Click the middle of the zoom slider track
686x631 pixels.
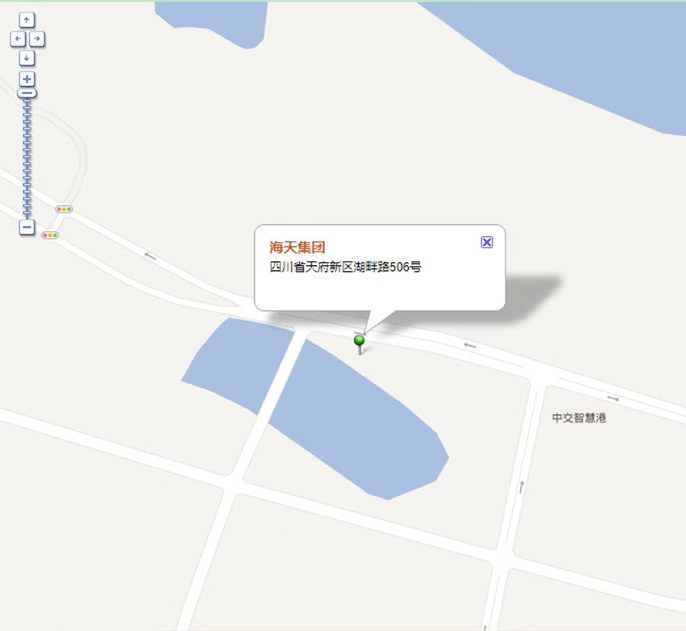(27, 158)
